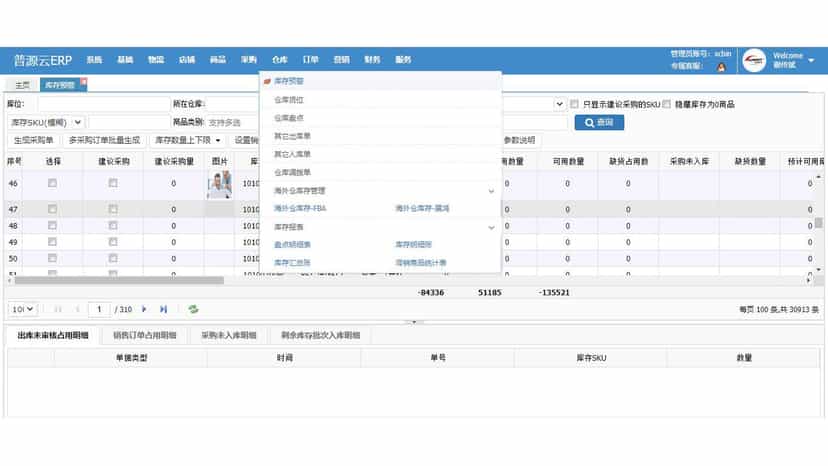828x466 pixels.
Task: Select 其它出库单 in the dropdown menu
Action: [x=292, y=136]
